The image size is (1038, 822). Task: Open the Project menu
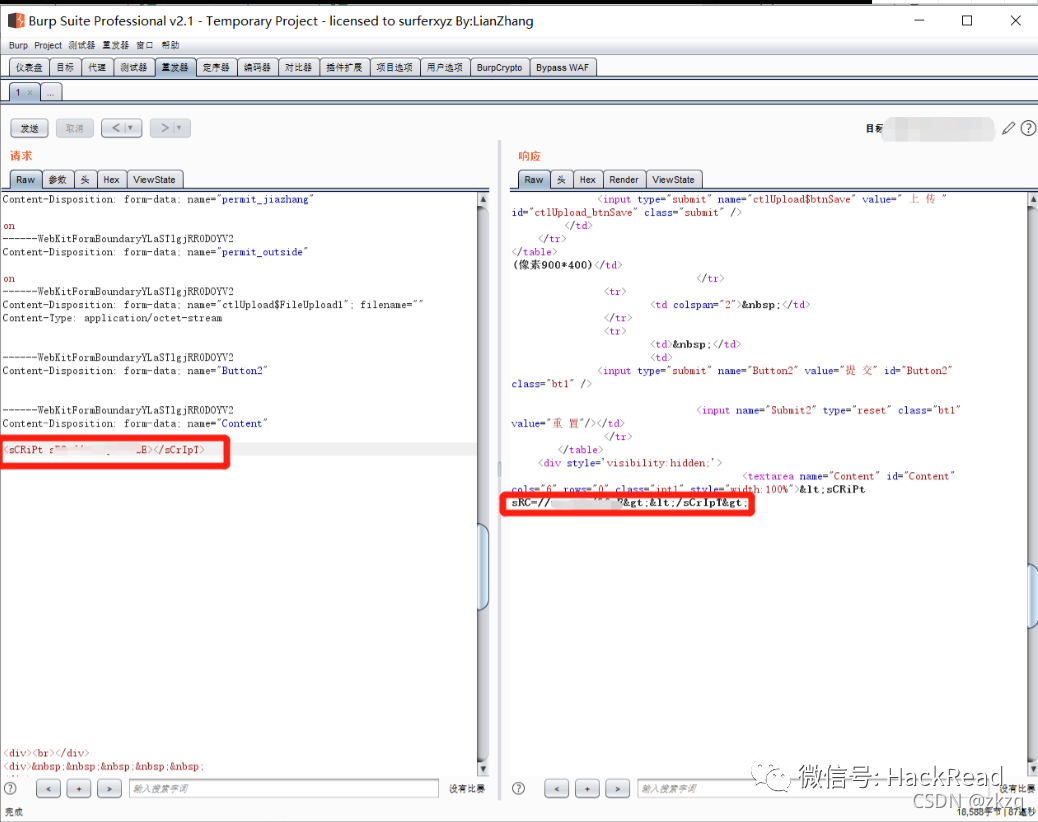[x=48, y=45]
